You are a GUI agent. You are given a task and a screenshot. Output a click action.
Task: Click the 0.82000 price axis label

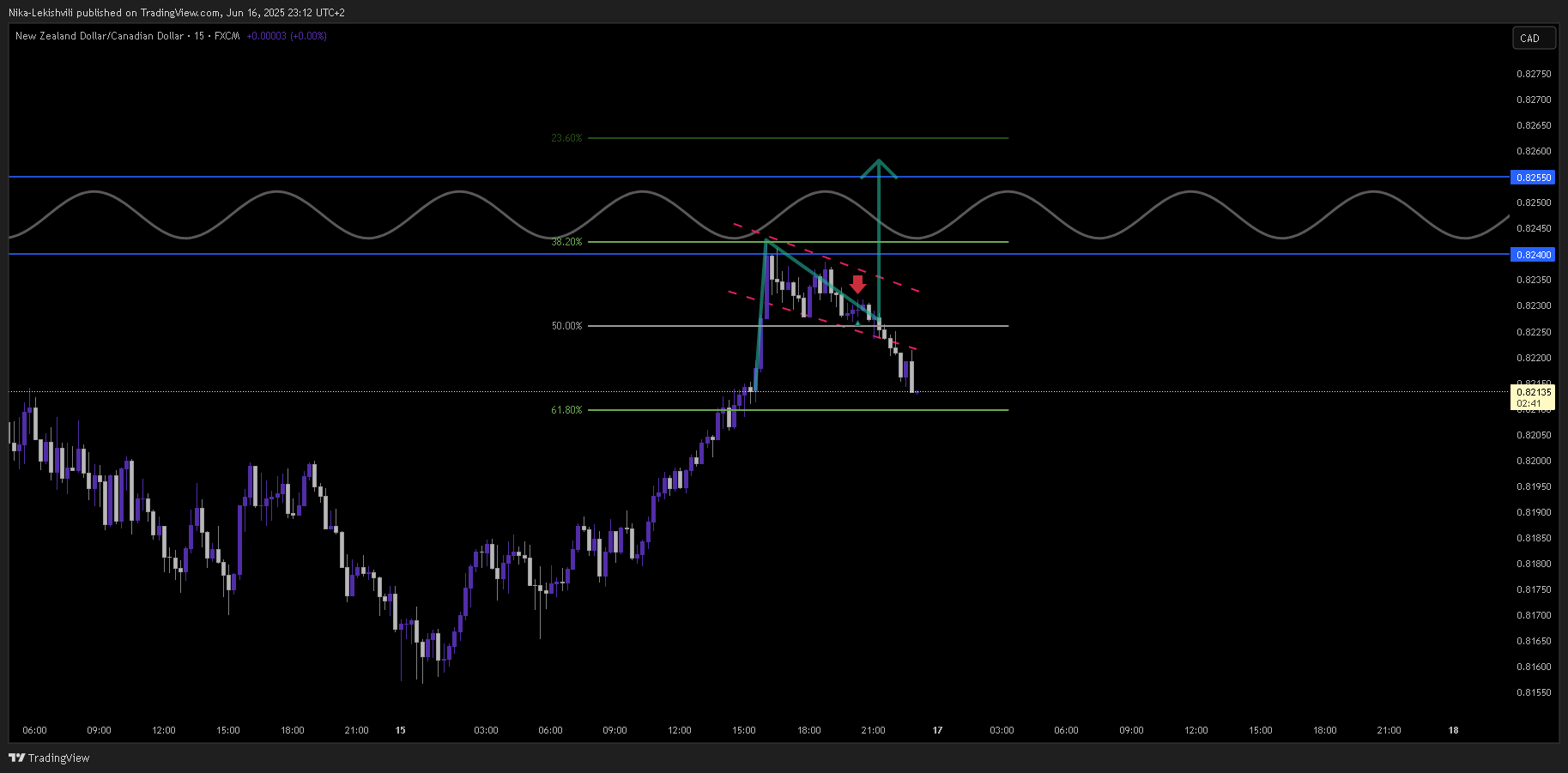pos(1534,461)
